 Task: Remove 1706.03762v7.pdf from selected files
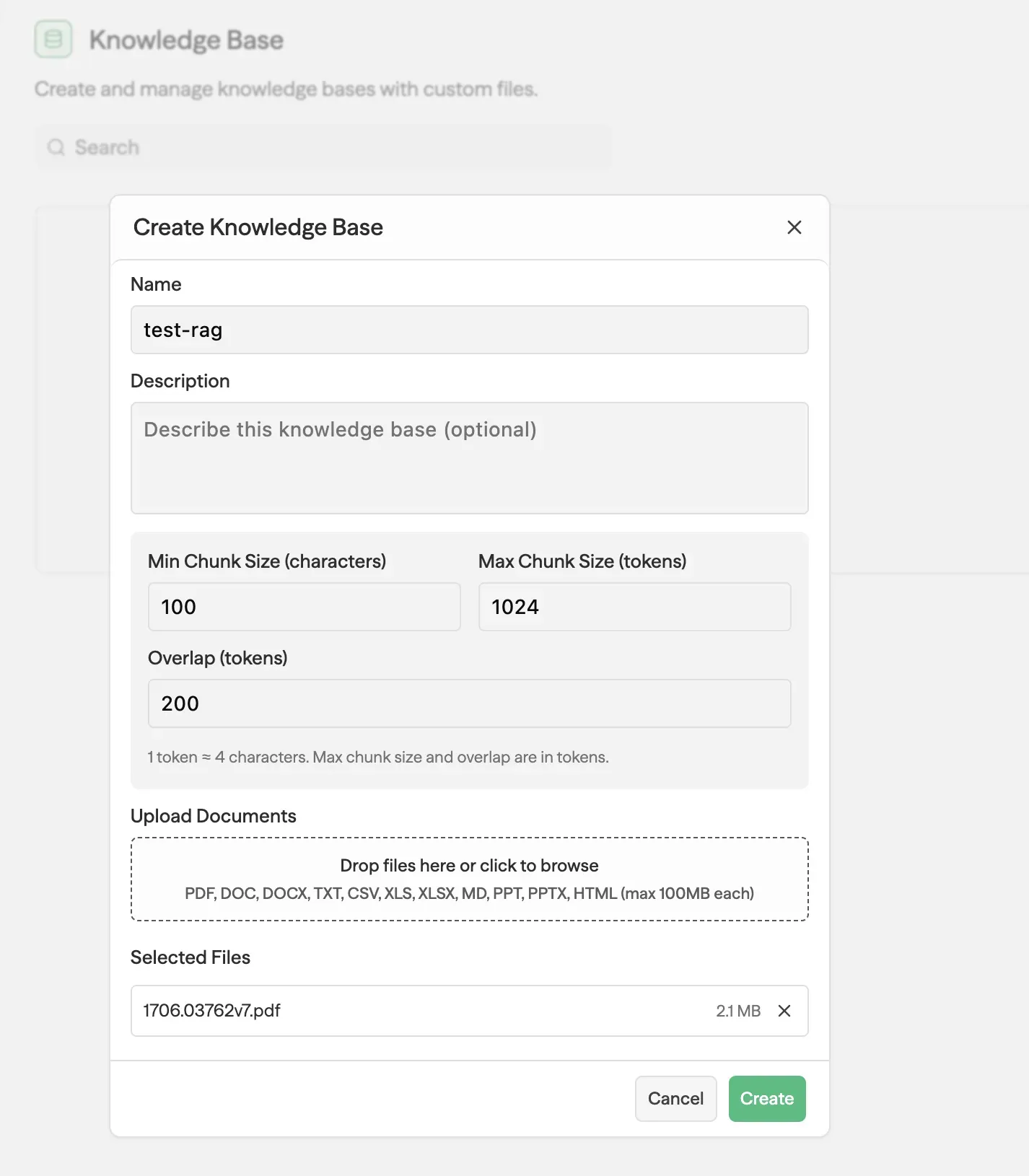point(784,1011)
